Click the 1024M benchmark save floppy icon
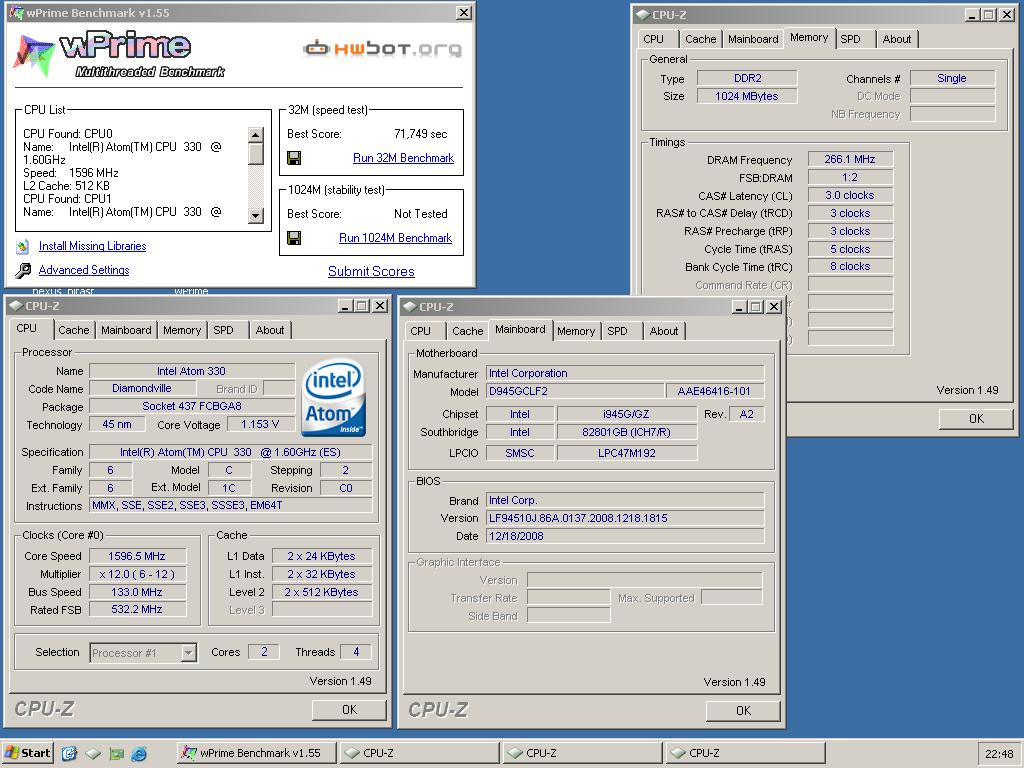This screenshot has width=1024, height=768. pyautogui.click(x=294, y=238)
